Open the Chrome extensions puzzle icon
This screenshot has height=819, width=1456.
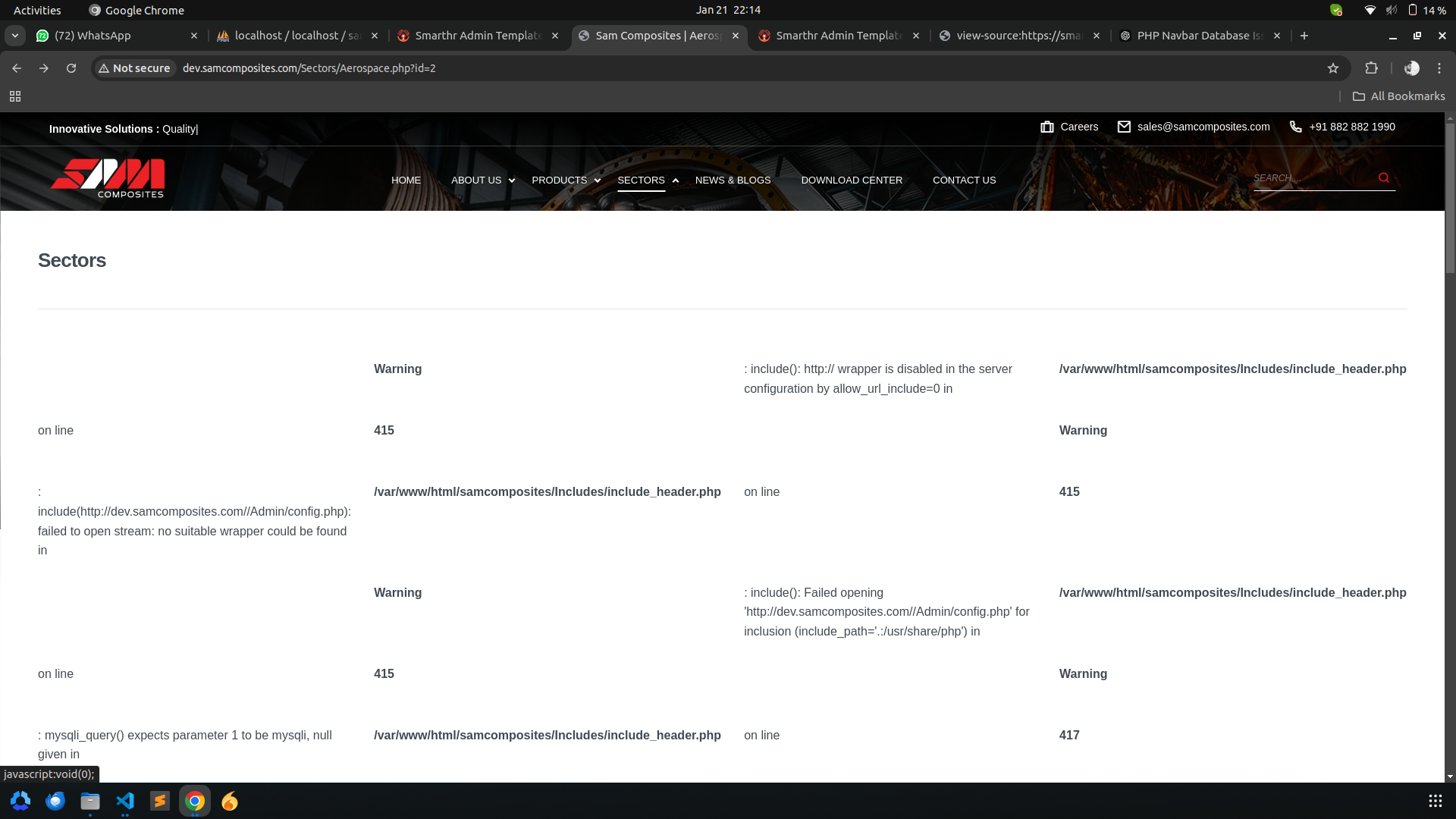pos(1371,68)
